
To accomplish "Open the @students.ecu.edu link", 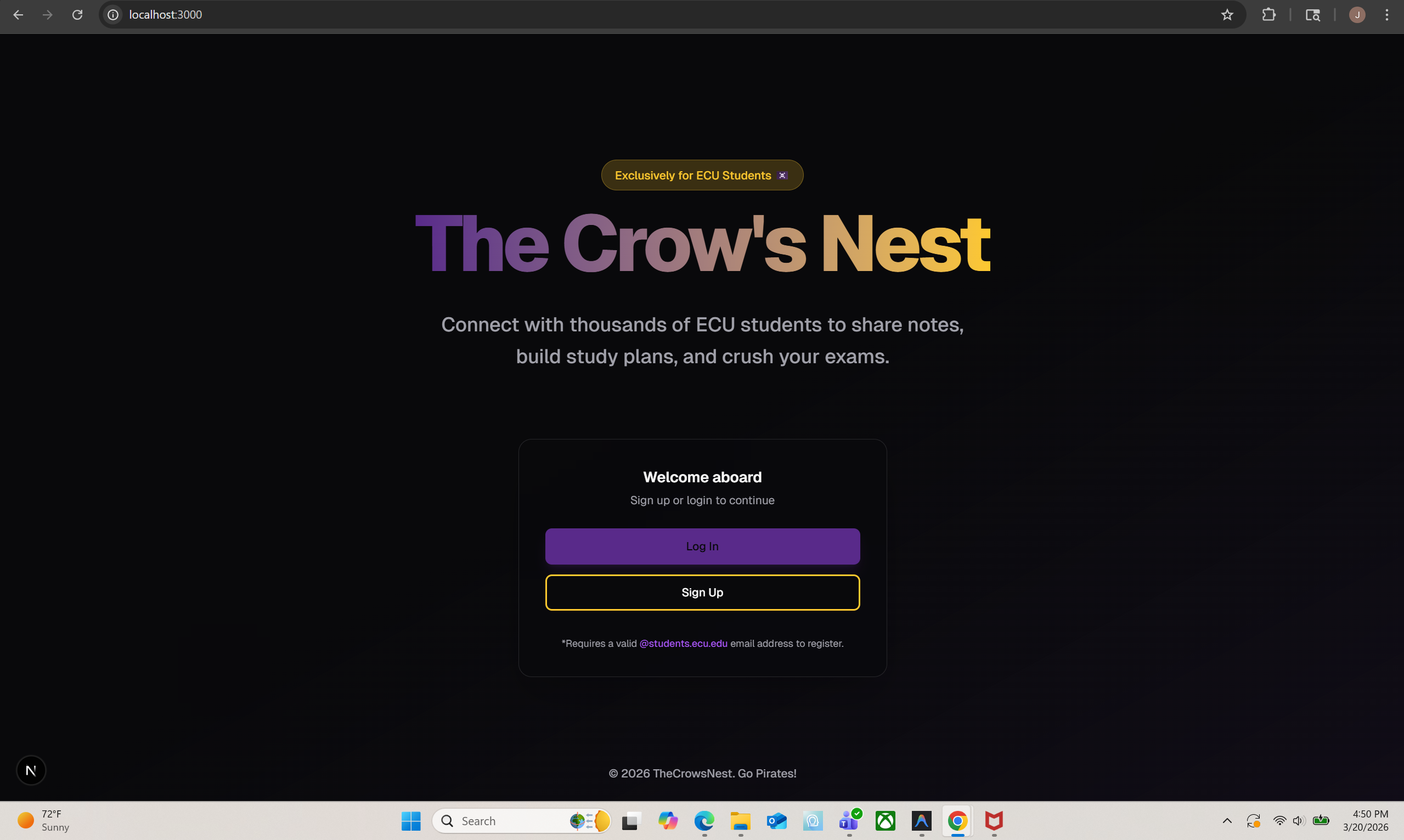I will click(683, 644).
